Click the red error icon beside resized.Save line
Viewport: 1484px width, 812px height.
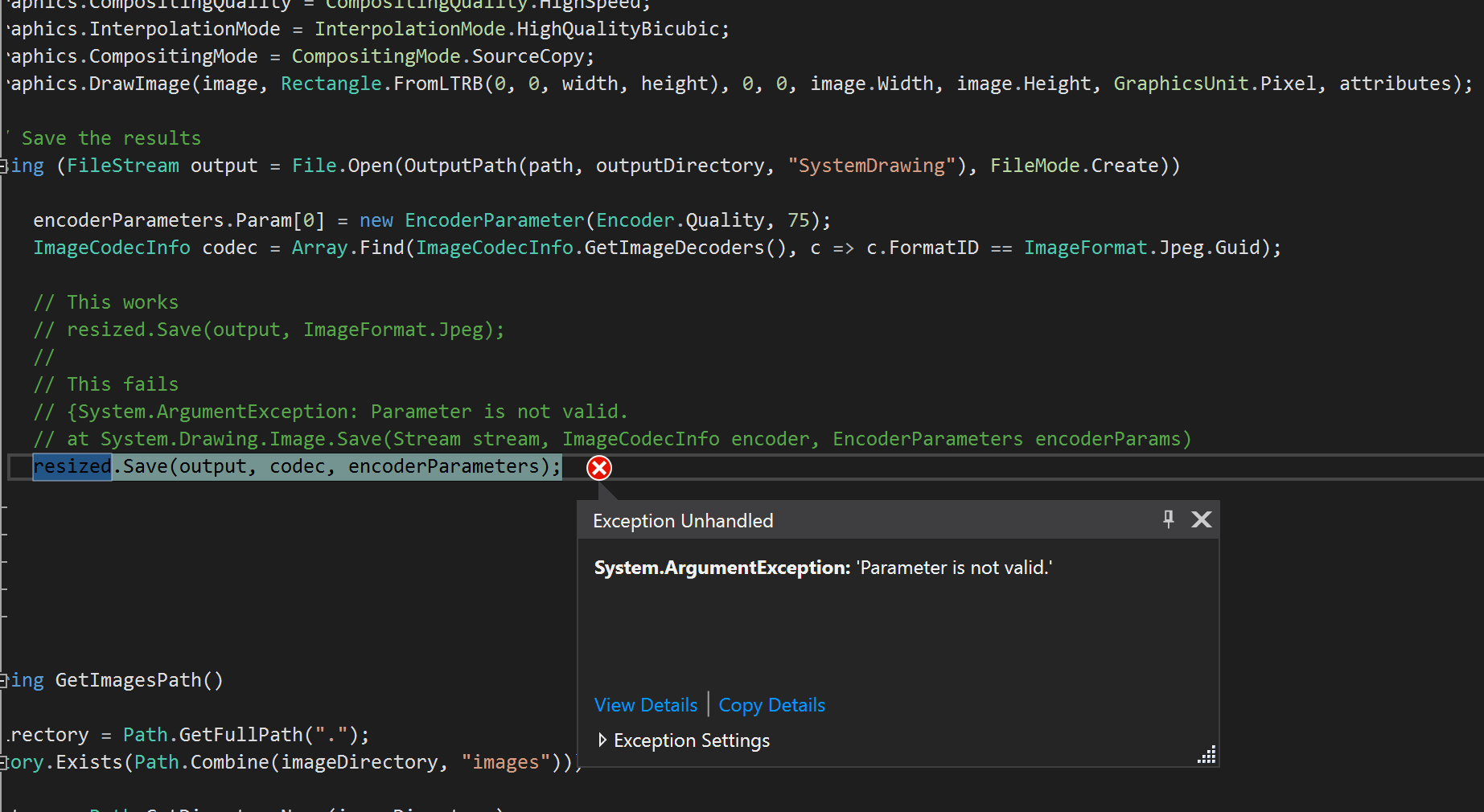pos(598,467)
